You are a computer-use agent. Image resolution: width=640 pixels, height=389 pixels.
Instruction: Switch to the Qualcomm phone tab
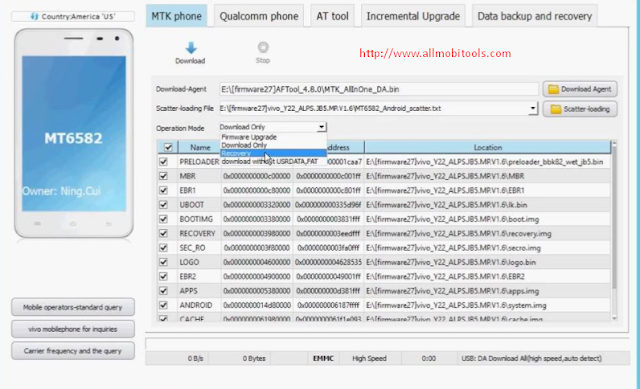click(259, 16)
